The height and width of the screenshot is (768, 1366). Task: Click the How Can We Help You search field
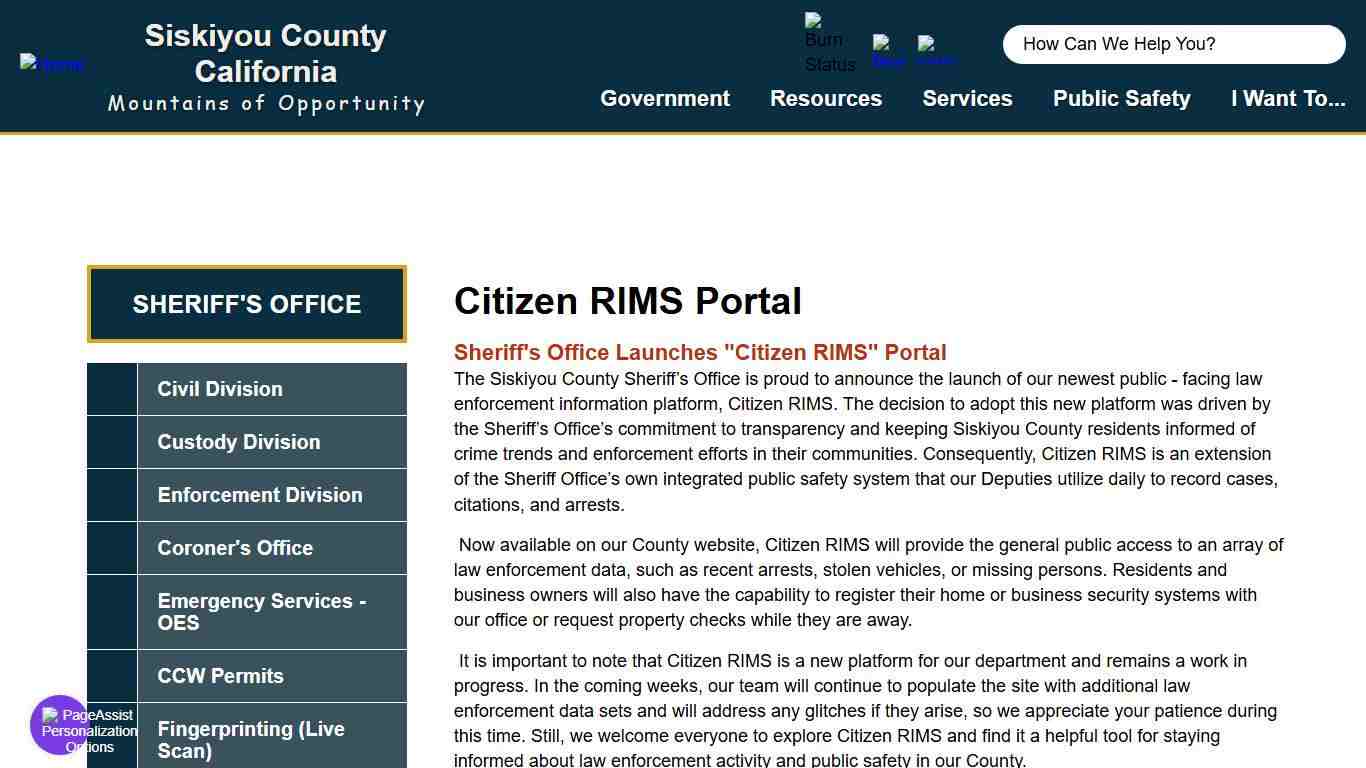click(1174, 44)
